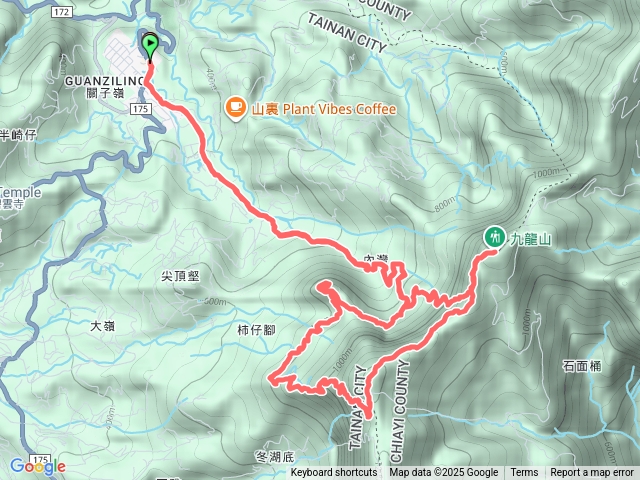Click the 九龍山 hiking trail icon
The image size is (640, 480).
pos(495,237)
